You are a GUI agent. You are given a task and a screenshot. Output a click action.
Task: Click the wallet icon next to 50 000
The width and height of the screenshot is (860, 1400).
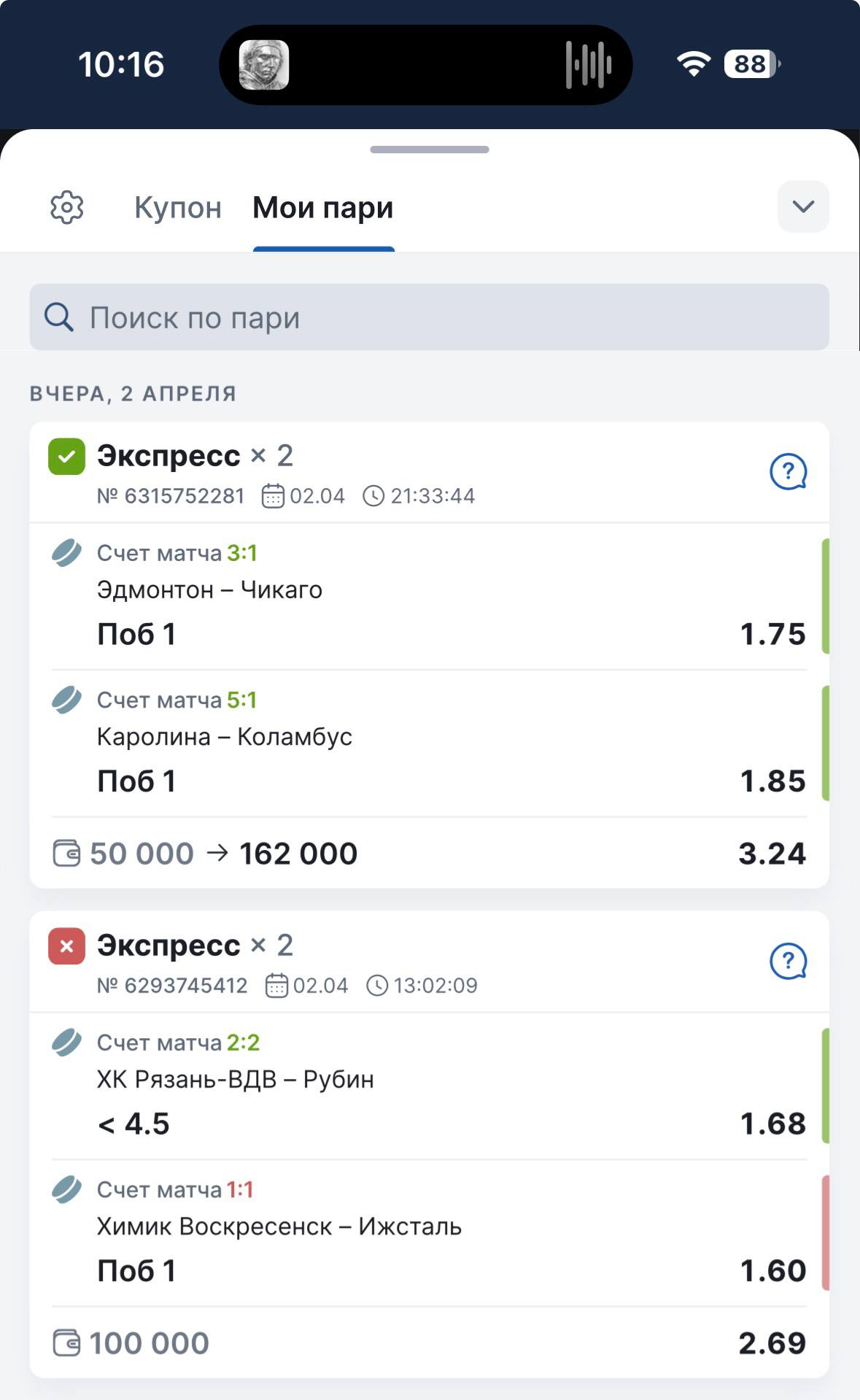[x=66, y=854]
